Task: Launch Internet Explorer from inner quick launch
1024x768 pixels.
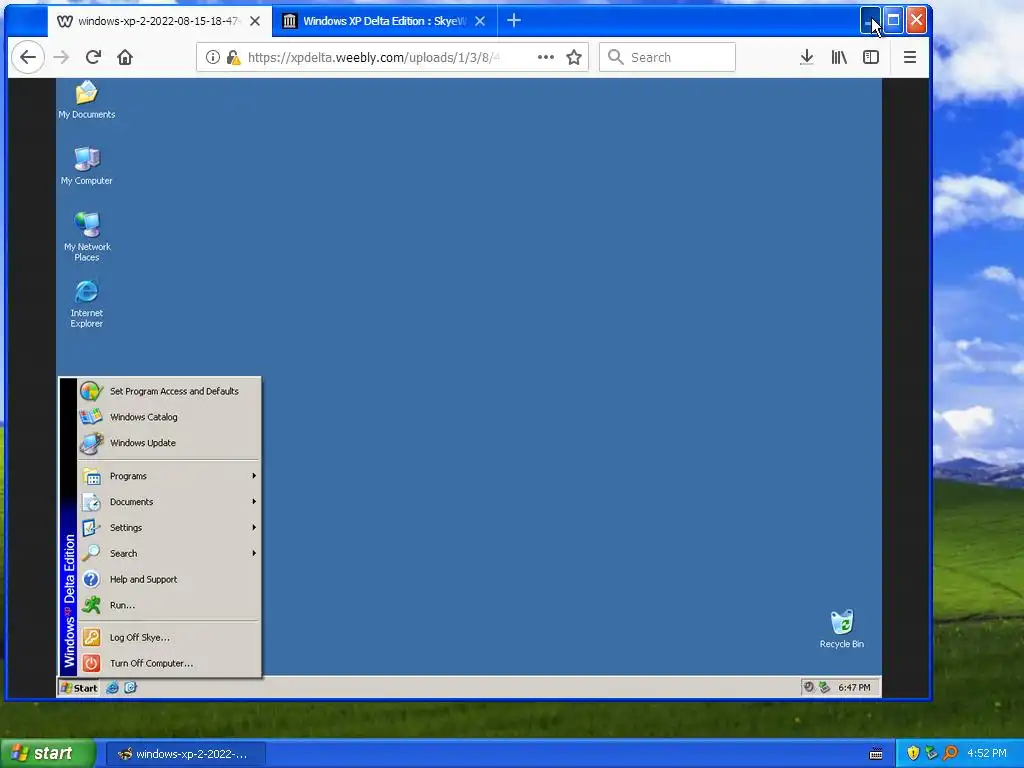Action: [112, 688]
